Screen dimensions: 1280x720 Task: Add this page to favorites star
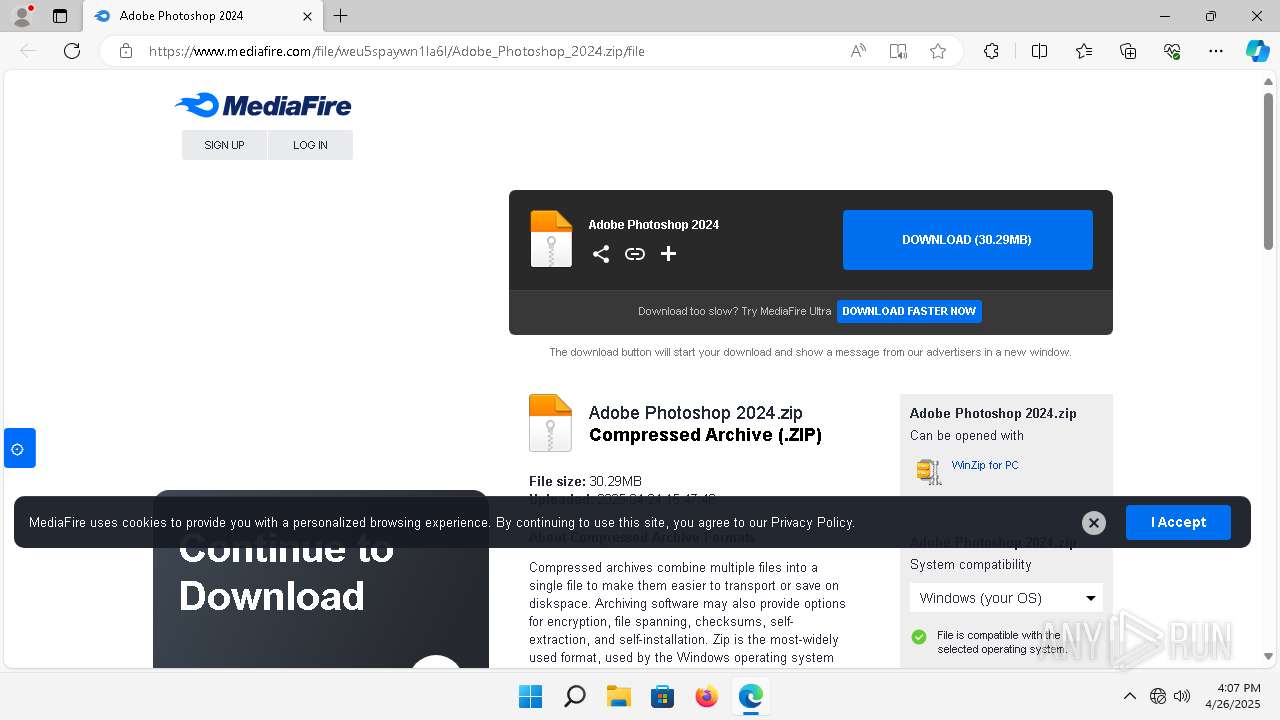coord(938,51)
